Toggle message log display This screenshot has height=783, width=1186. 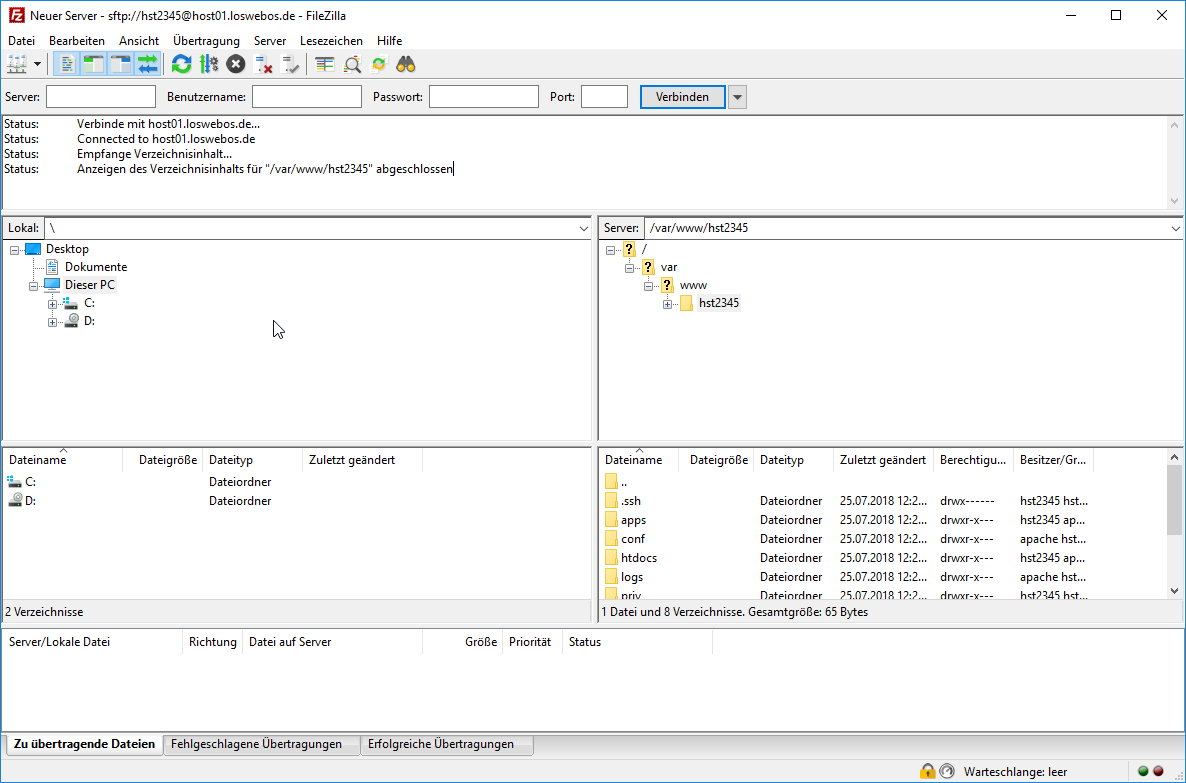67,64
